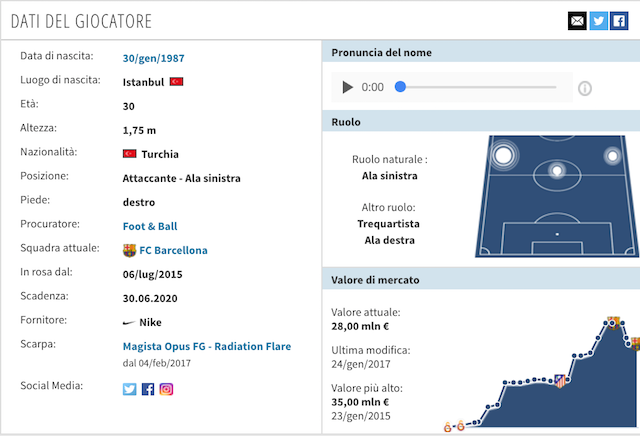Click the Nike swoosh logo

[129, 323]
